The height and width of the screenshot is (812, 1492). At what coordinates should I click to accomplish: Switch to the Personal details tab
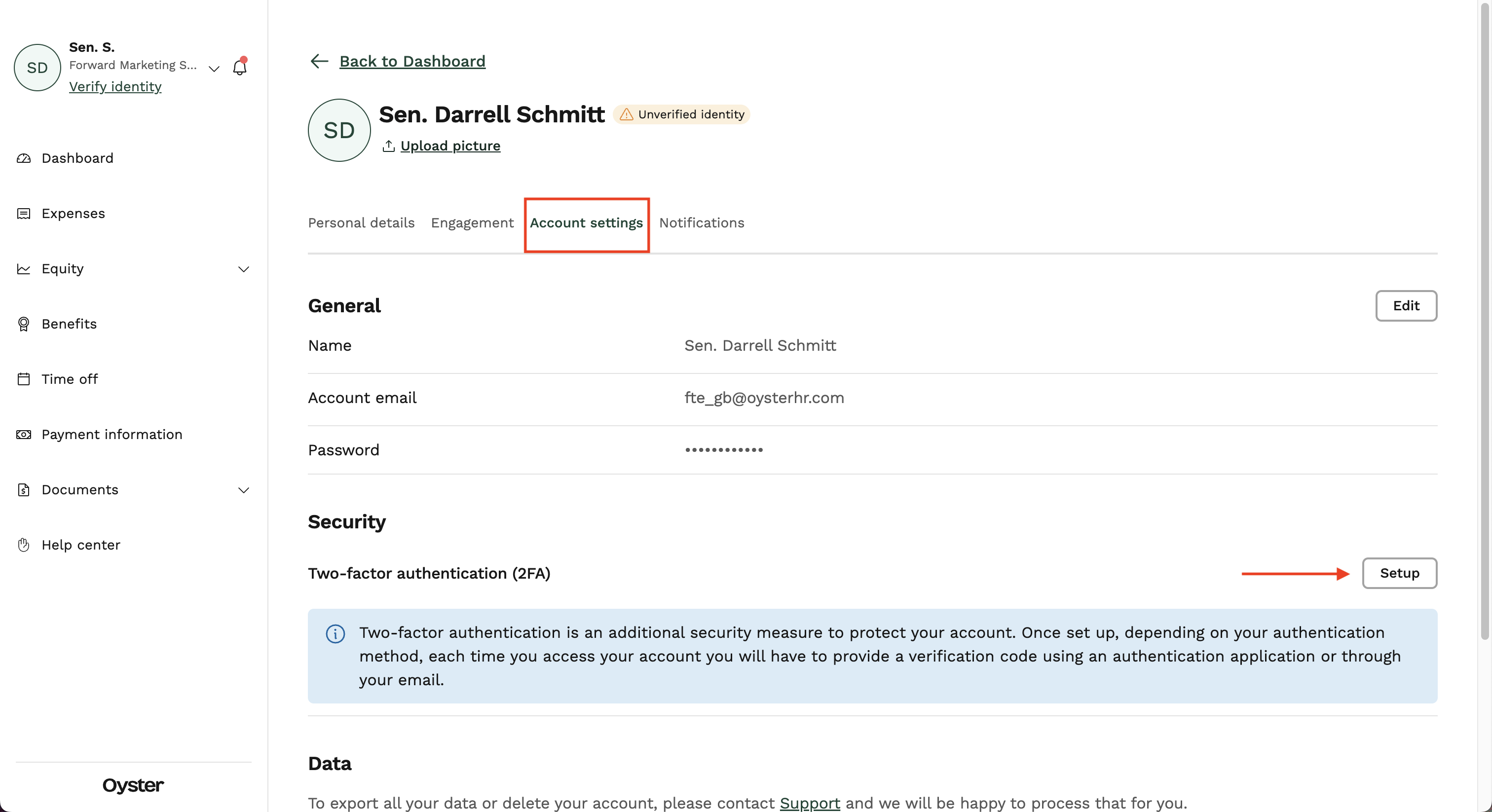[361, 223]
